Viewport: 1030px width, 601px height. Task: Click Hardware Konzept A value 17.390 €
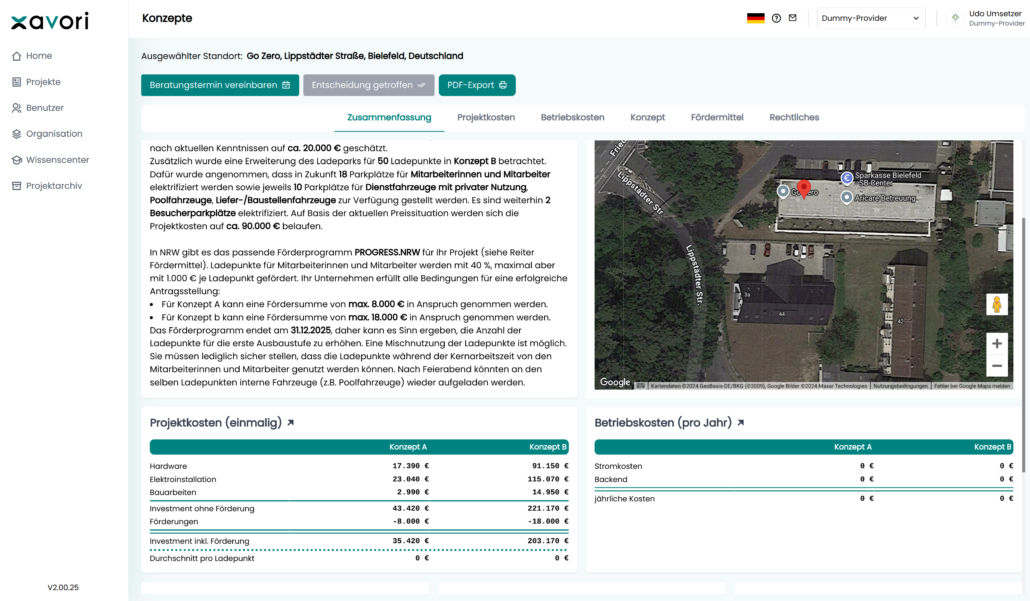pyautogui.click(x=411, y=466)
